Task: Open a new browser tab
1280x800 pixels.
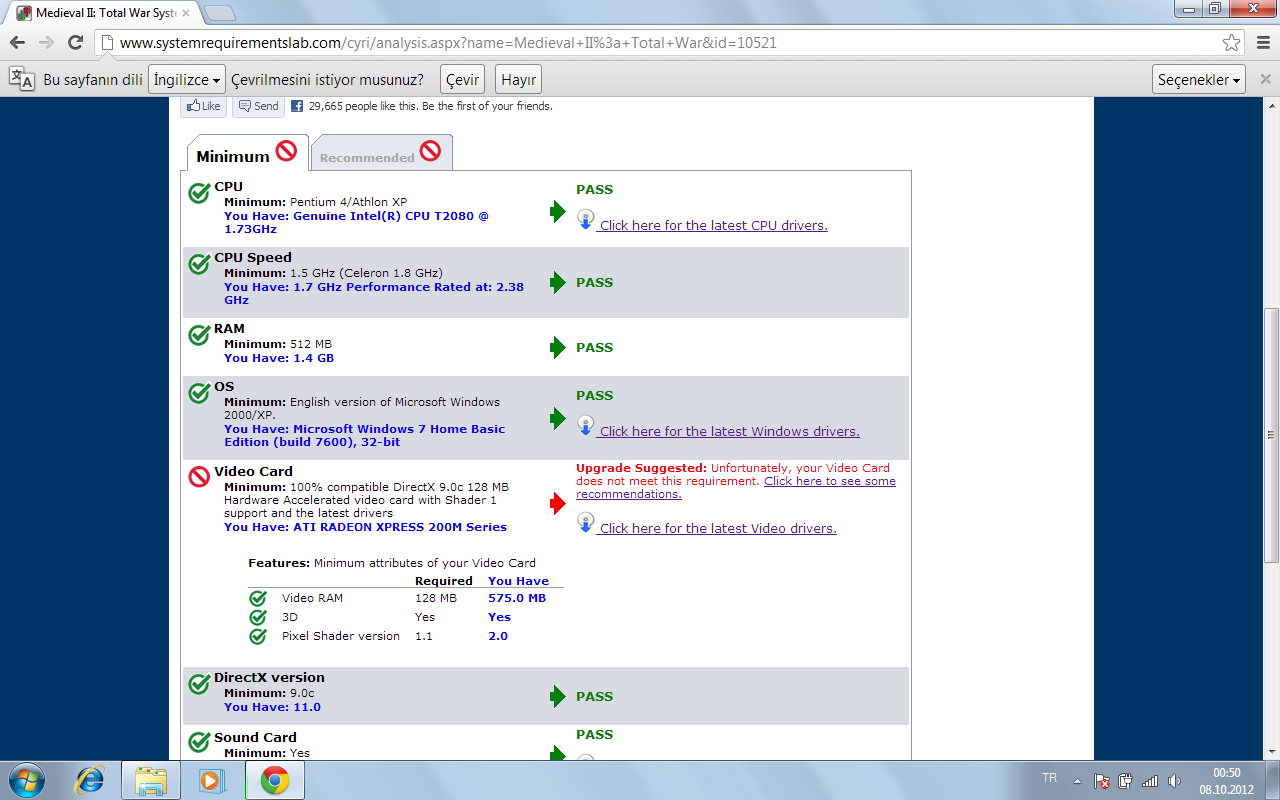Action: click(x=219, y=13)
